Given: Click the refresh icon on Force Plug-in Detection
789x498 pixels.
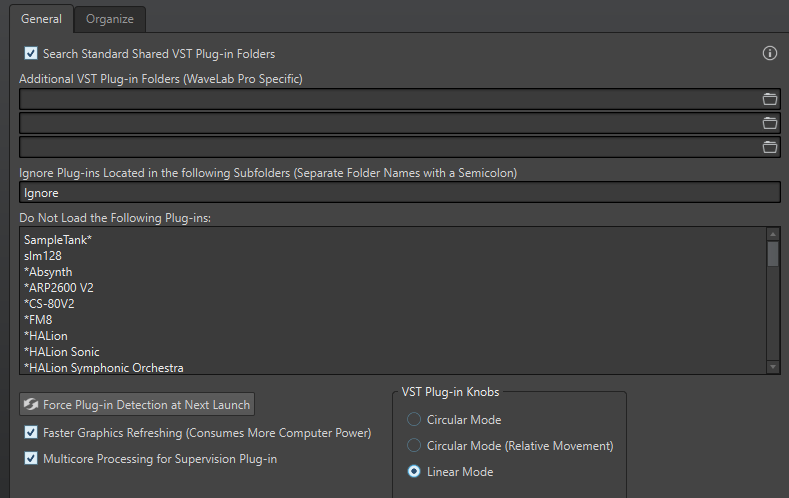Looking at the screenshot, I should tap(31, 404).
